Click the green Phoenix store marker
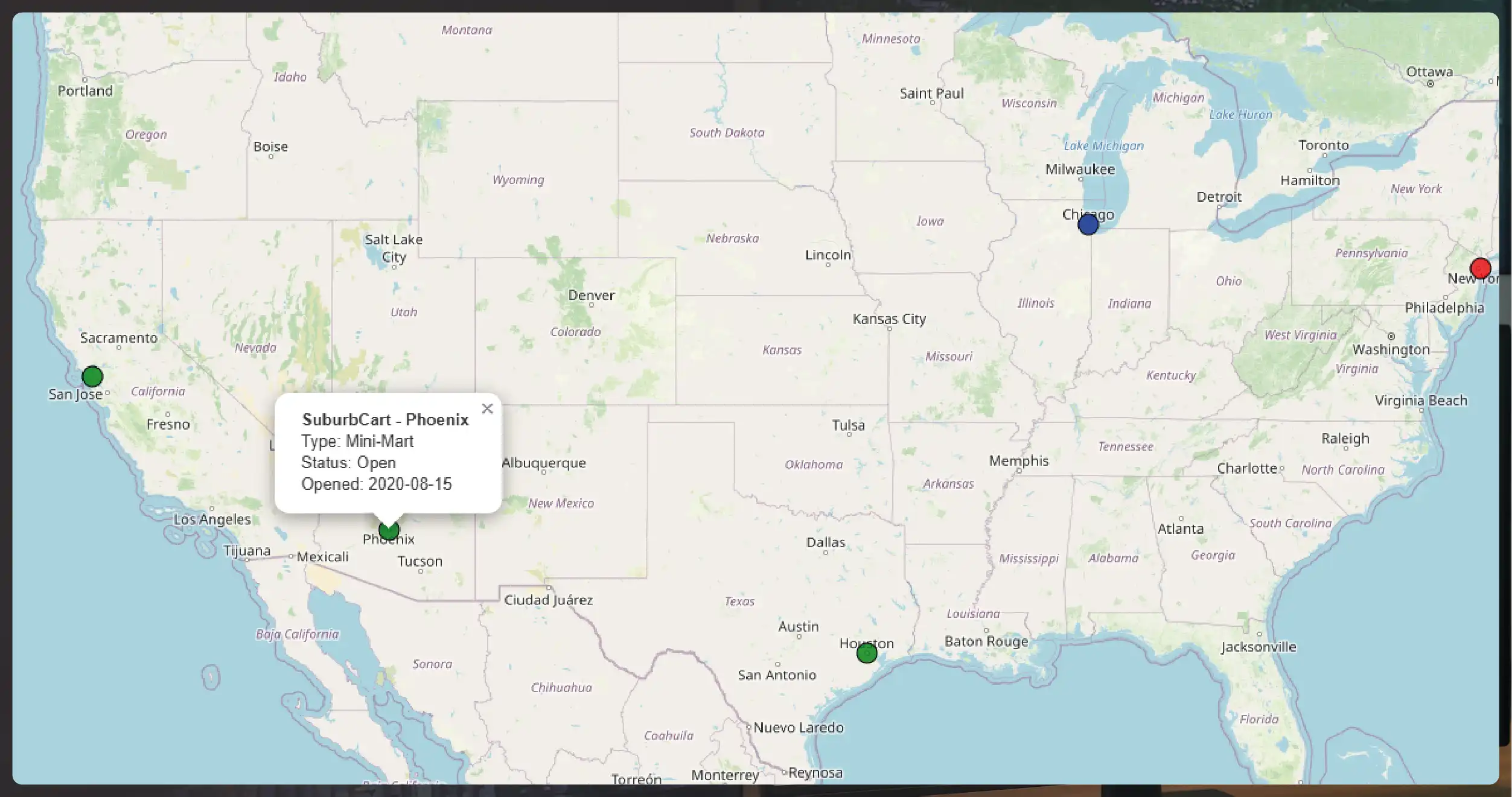This screenshot has height=797, width=1512. click(389, 531)
